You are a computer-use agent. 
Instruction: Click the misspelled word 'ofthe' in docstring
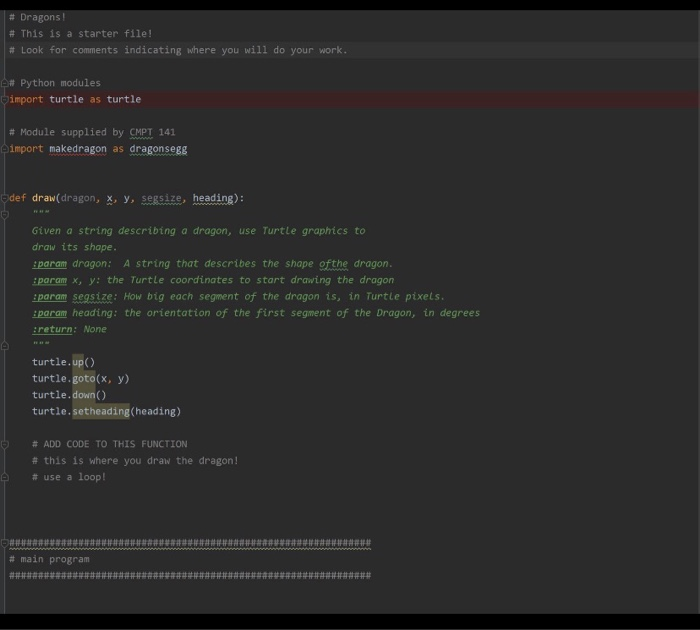click(333, 264)
